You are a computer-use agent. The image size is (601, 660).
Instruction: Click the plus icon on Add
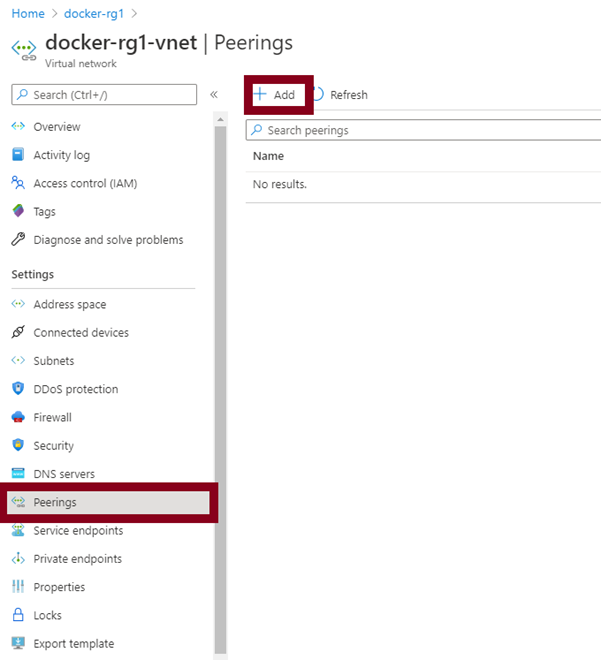click(260, 94)
